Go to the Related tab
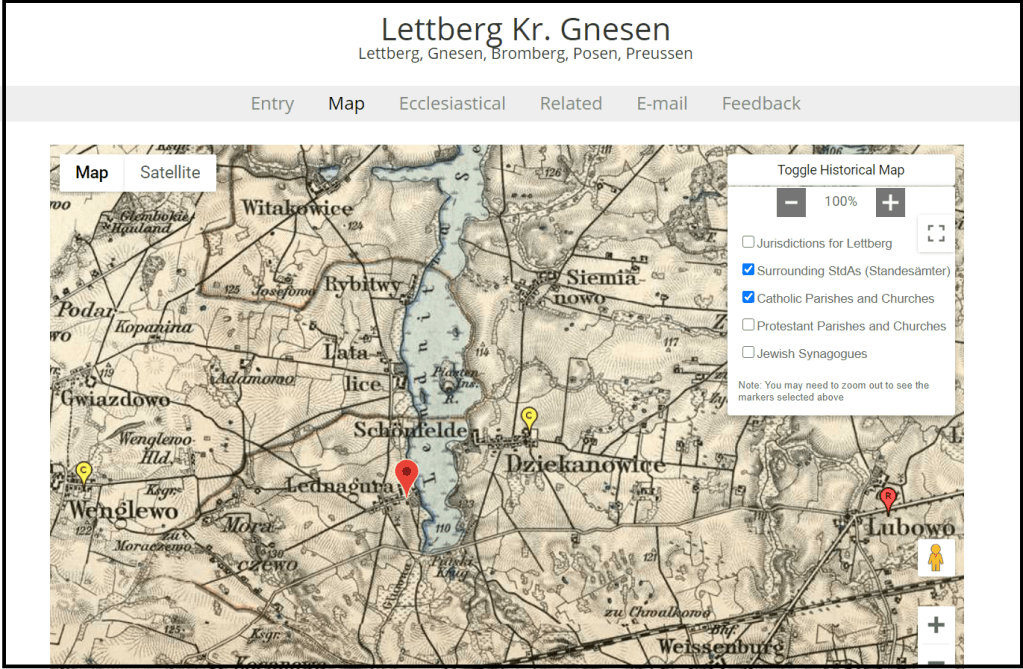 571,104
